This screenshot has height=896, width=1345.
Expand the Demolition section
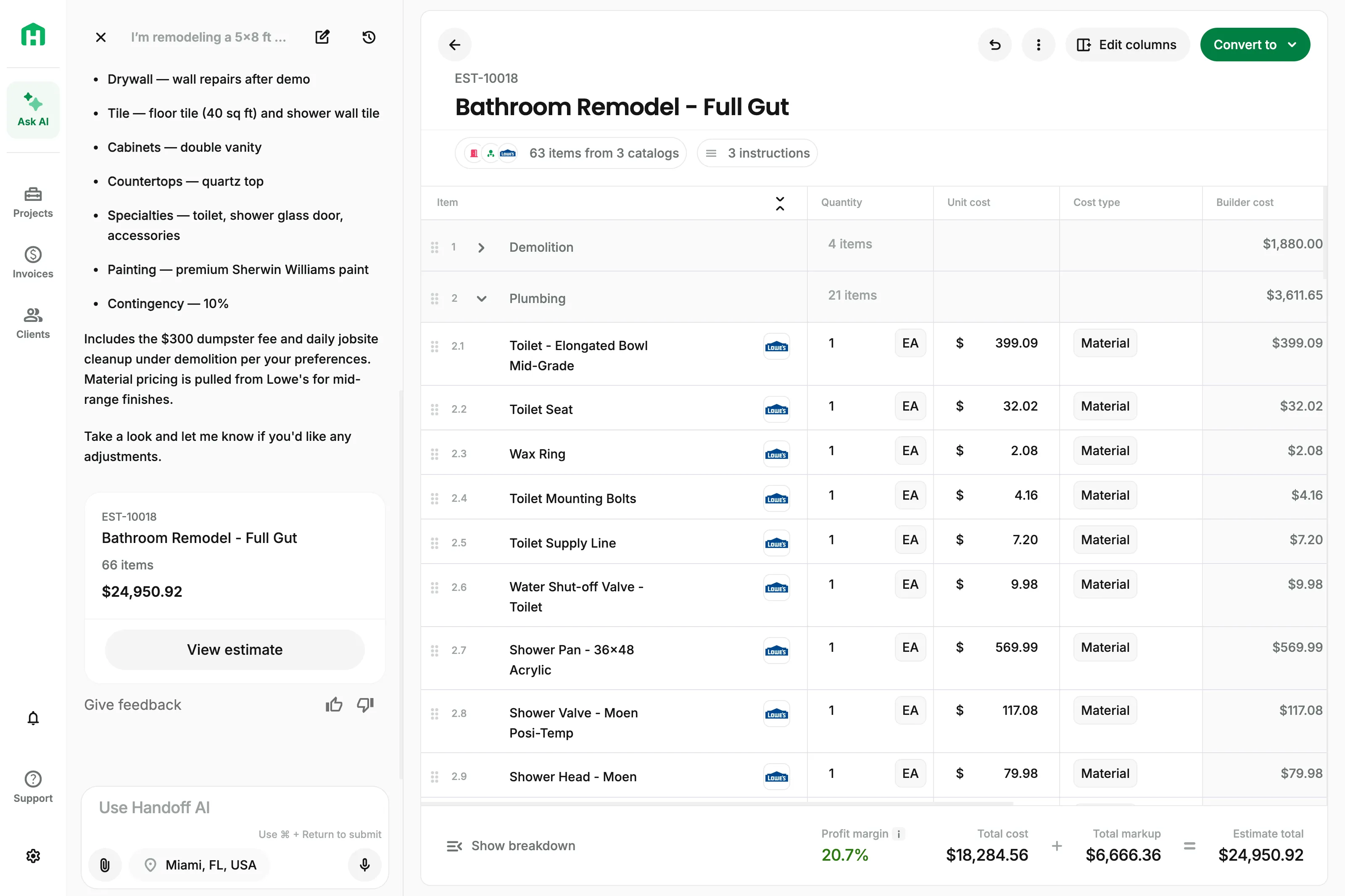481,248
